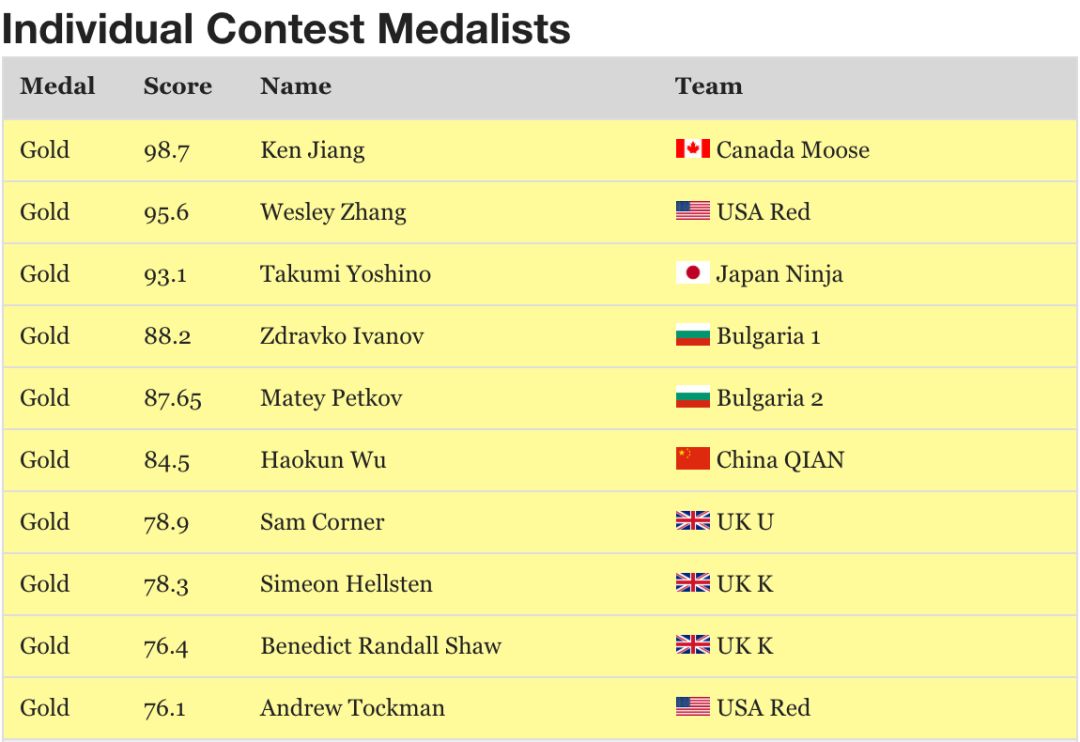Click the Bulgaria flag icon beside Bulgaria 2

pyautogui.click(x=692, y=397)
